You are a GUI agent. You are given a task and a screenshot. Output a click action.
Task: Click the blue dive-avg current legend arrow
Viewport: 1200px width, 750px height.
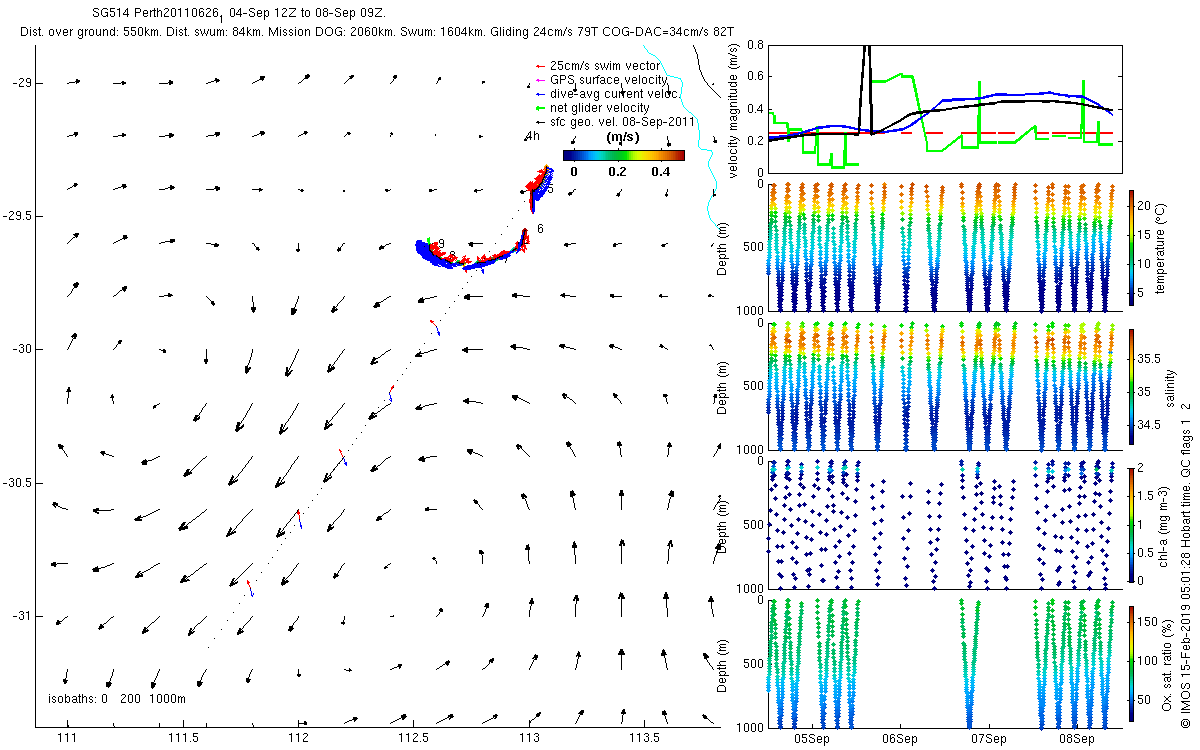pos(541,94)
